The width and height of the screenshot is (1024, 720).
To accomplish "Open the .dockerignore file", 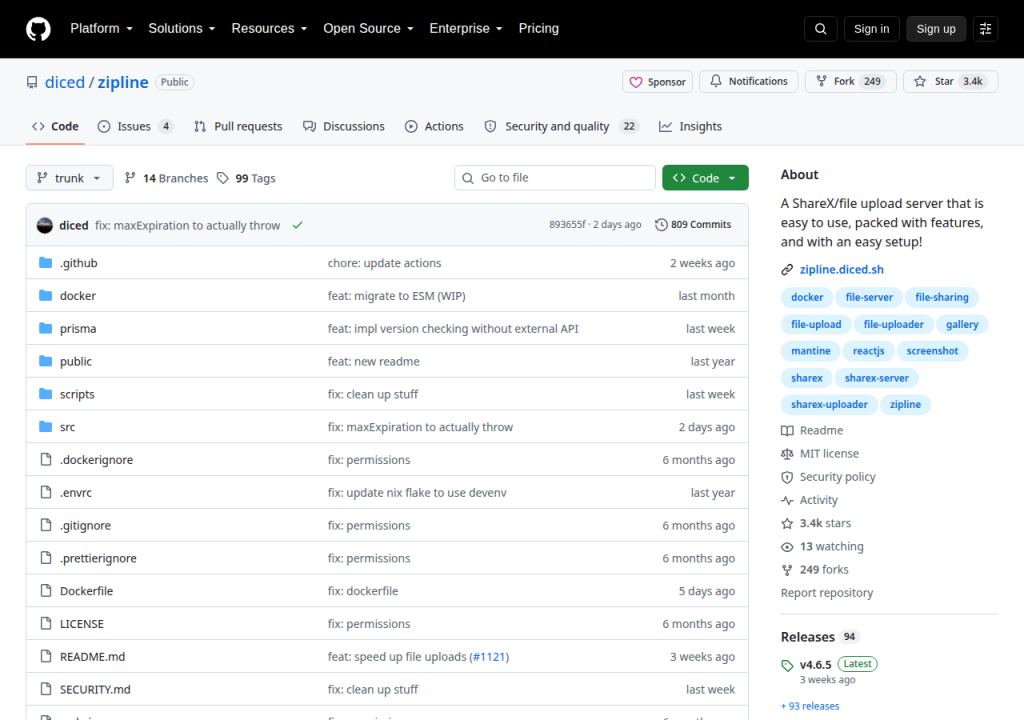I will 96,459.
